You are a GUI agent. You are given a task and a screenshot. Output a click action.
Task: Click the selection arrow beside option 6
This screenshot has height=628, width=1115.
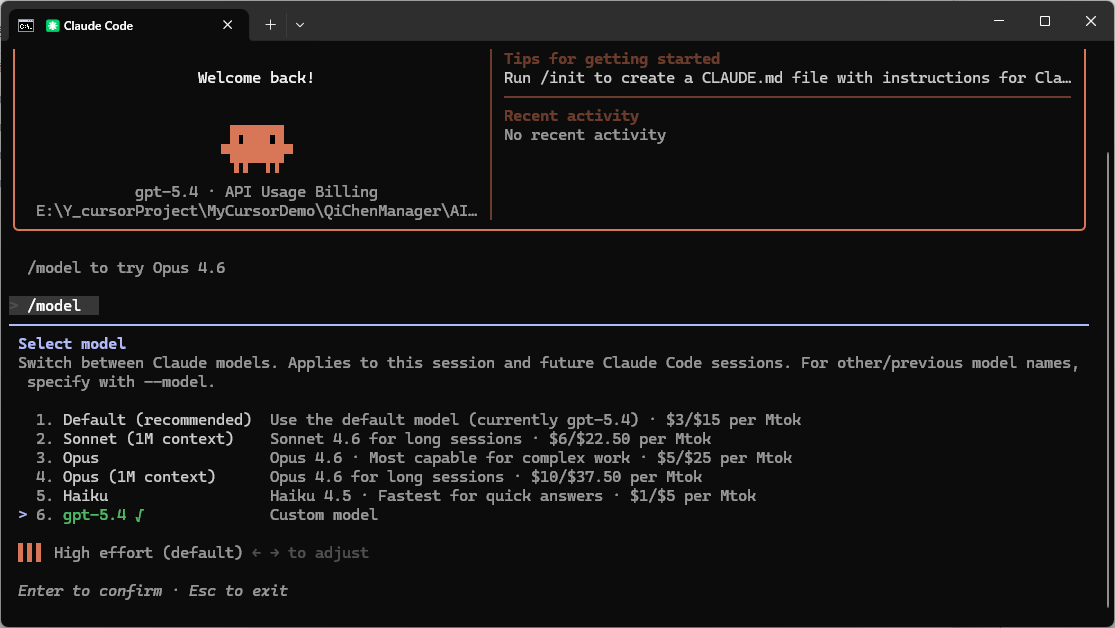click(23, 514)
